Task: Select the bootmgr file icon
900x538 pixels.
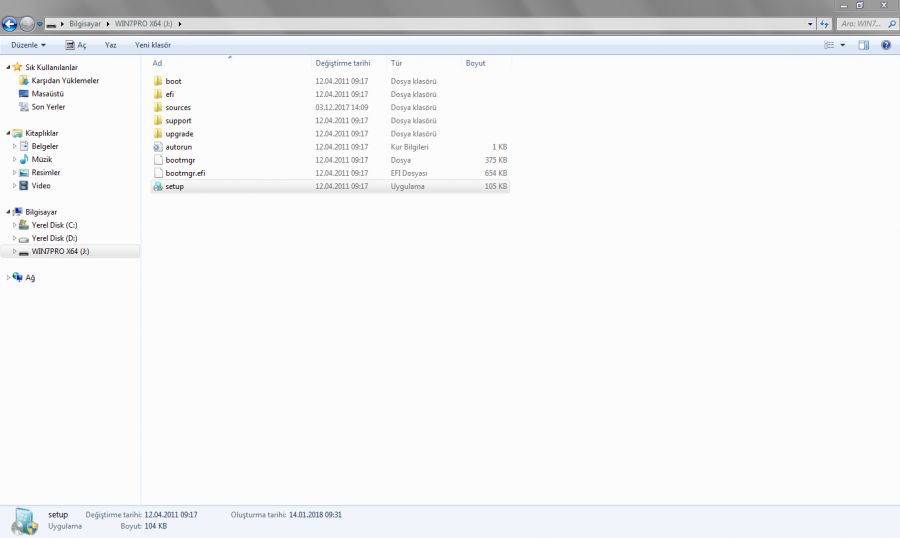Action: pyautogui.click(x=158, y=160)
